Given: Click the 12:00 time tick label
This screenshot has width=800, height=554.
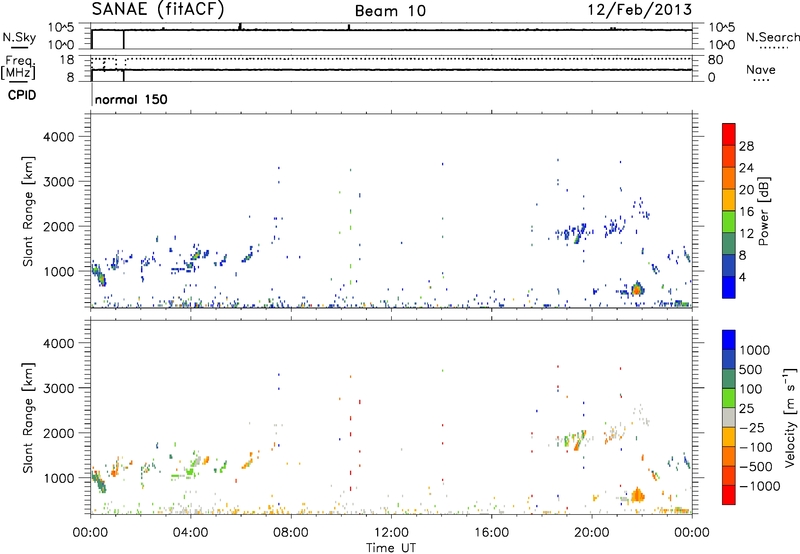Looking at the screenshot, I should click(391, 533).
